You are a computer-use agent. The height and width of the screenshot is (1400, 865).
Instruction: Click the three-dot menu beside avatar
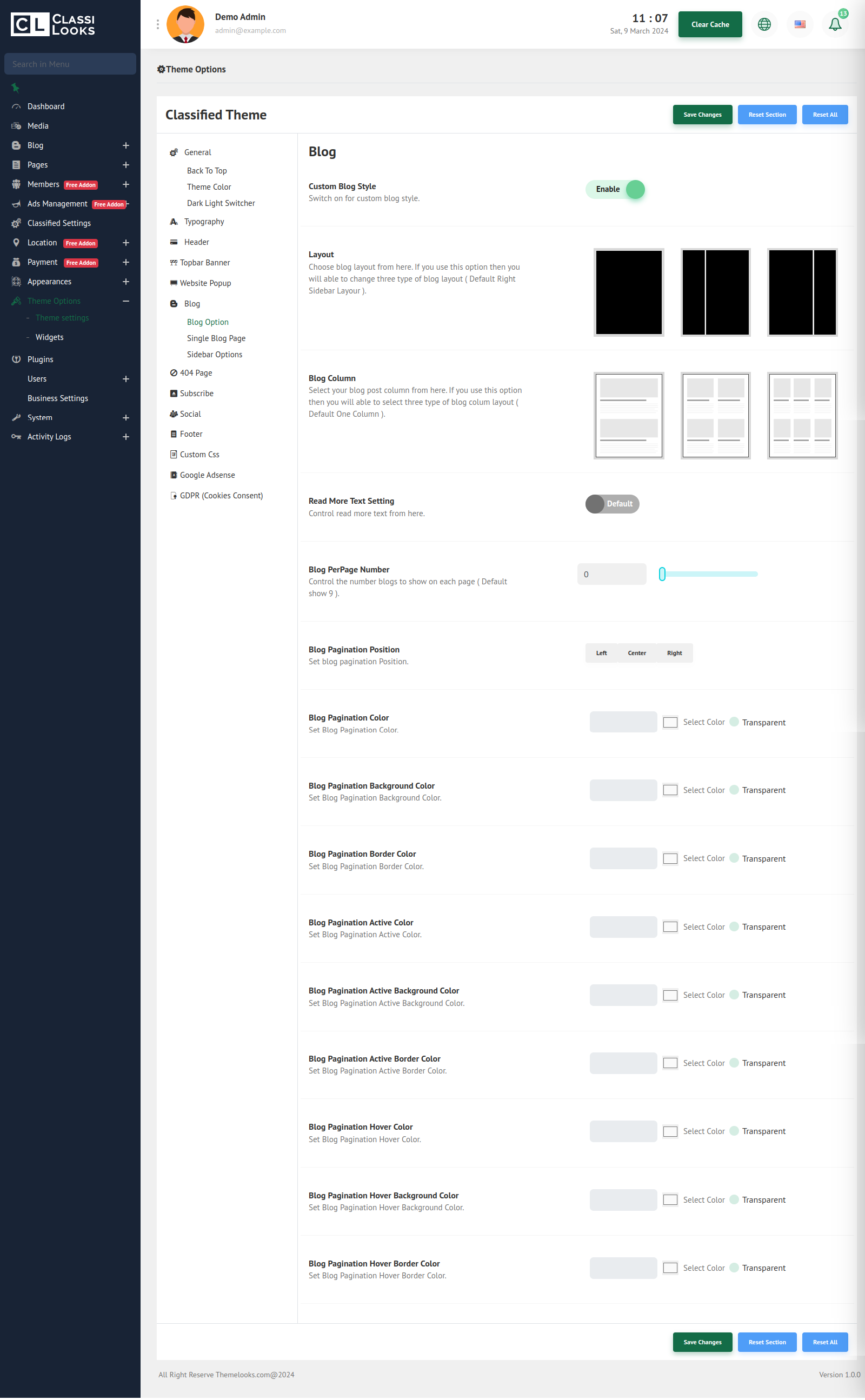point(157,24)
